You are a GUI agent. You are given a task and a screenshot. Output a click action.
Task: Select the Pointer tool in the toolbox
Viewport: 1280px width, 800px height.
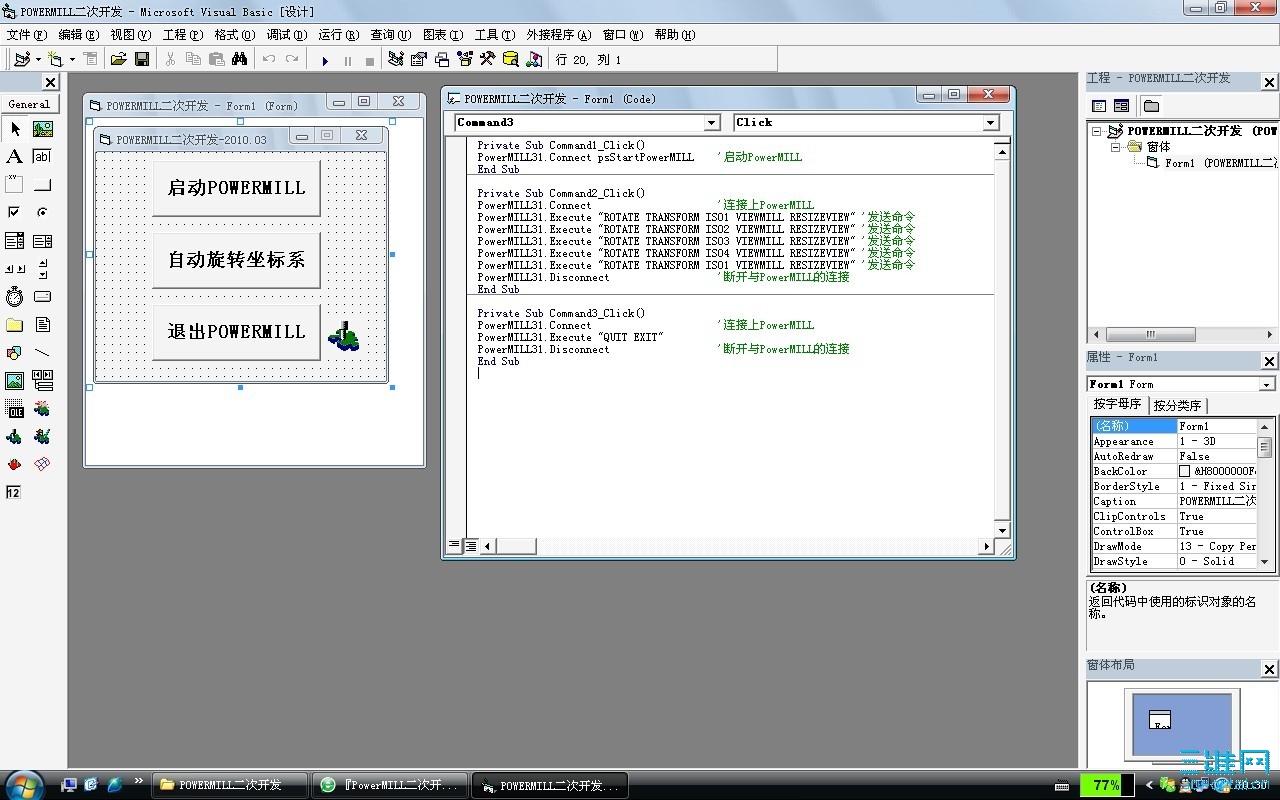coord(15,129)
